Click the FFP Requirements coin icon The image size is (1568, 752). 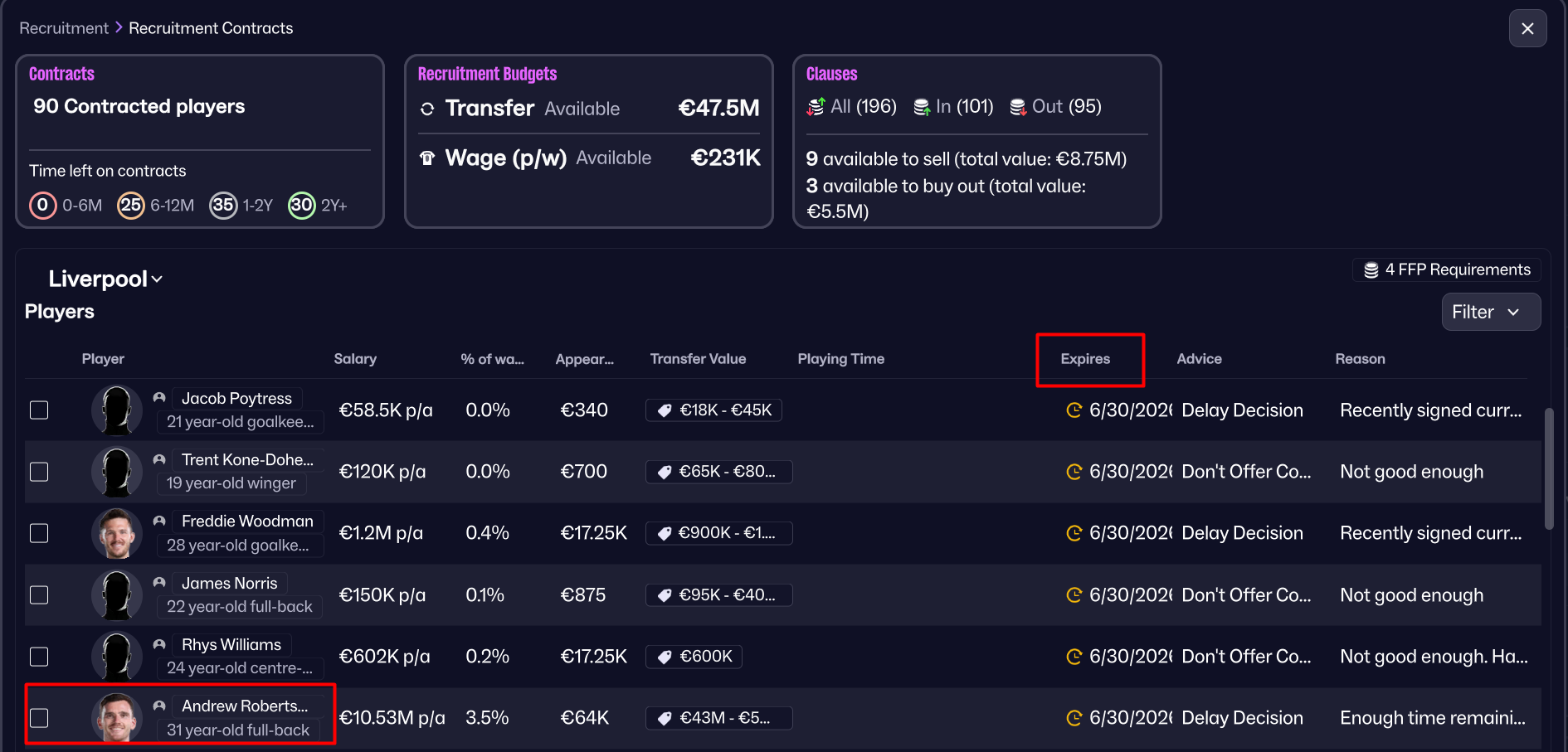coord(1371,270)
